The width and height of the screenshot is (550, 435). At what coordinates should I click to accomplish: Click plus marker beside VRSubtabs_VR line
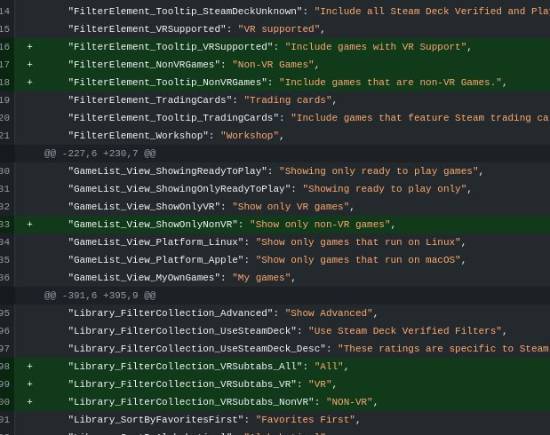tap(30, 384)
